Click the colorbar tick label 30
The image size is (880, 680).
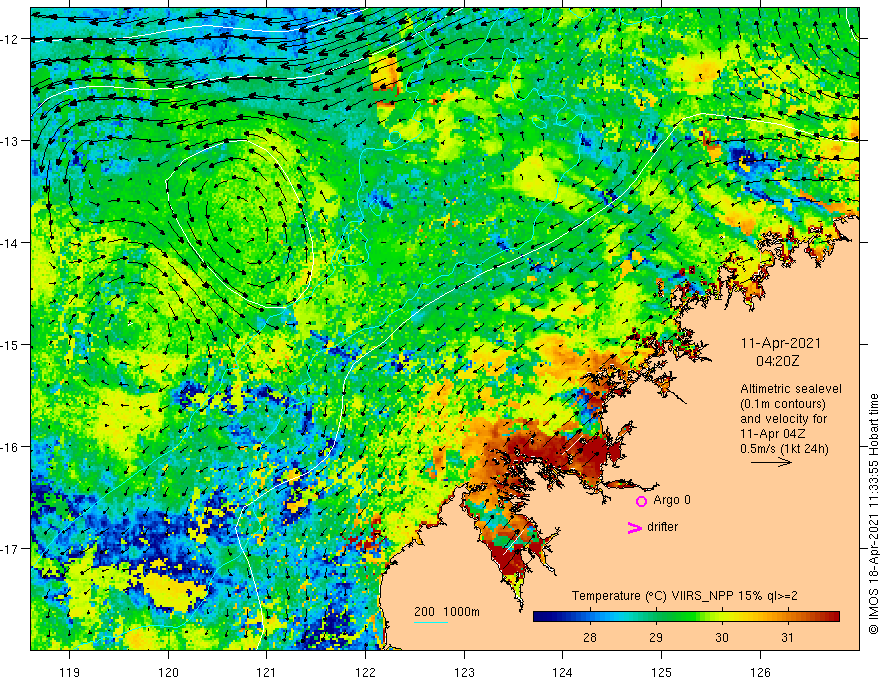click(x=722, y=637)
